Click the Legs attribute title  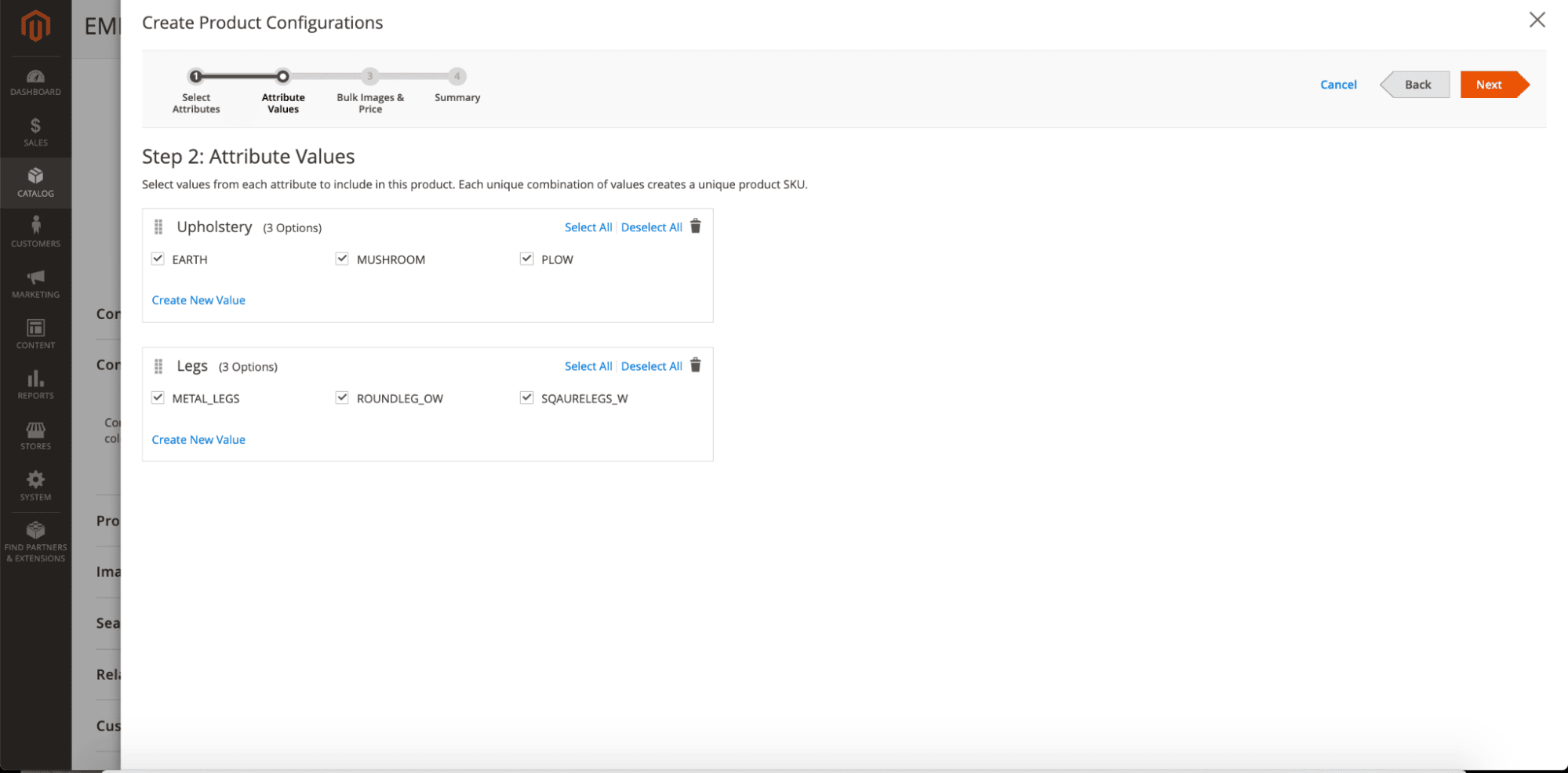pyautogui.click(x=192, y=366)
